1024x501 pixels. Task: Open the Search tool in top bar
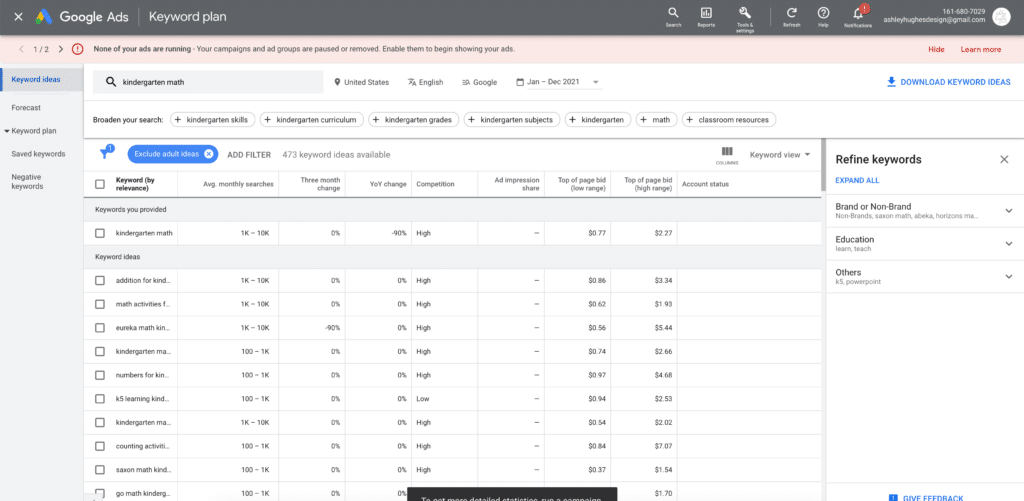[x=674, y=15]
